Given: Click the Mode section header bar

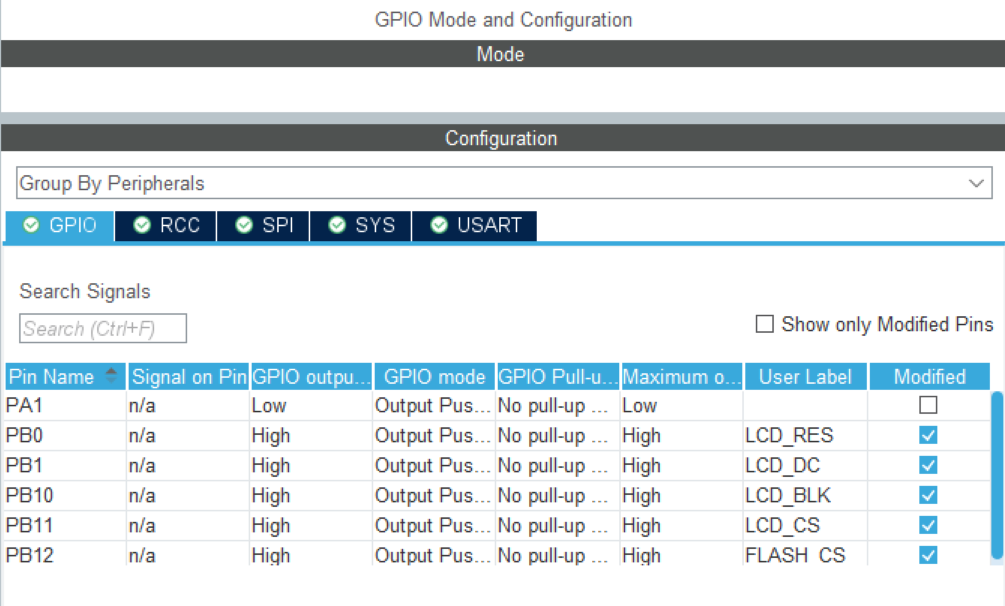Looking at the screenshot, I should point(502,54).
